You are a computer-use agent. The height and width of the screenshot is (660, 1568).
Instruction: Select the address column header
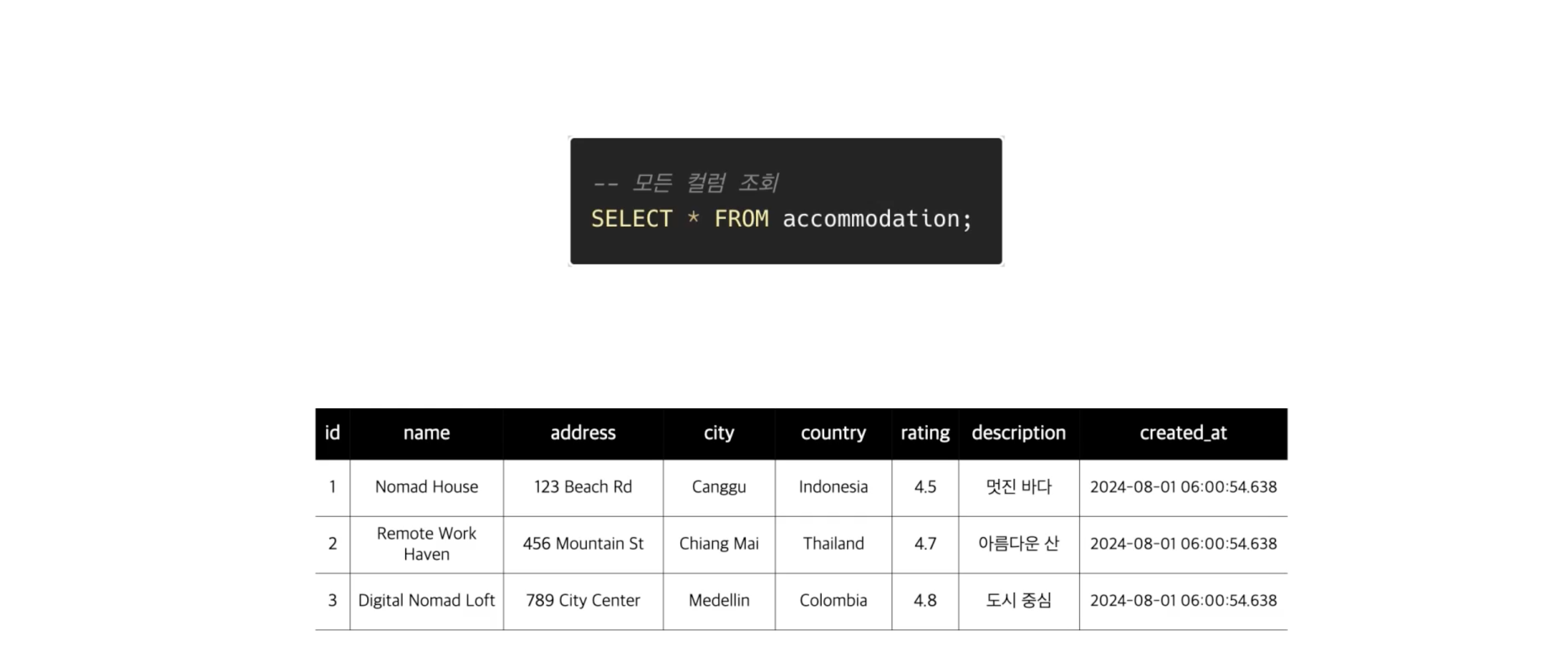(583, 433)
